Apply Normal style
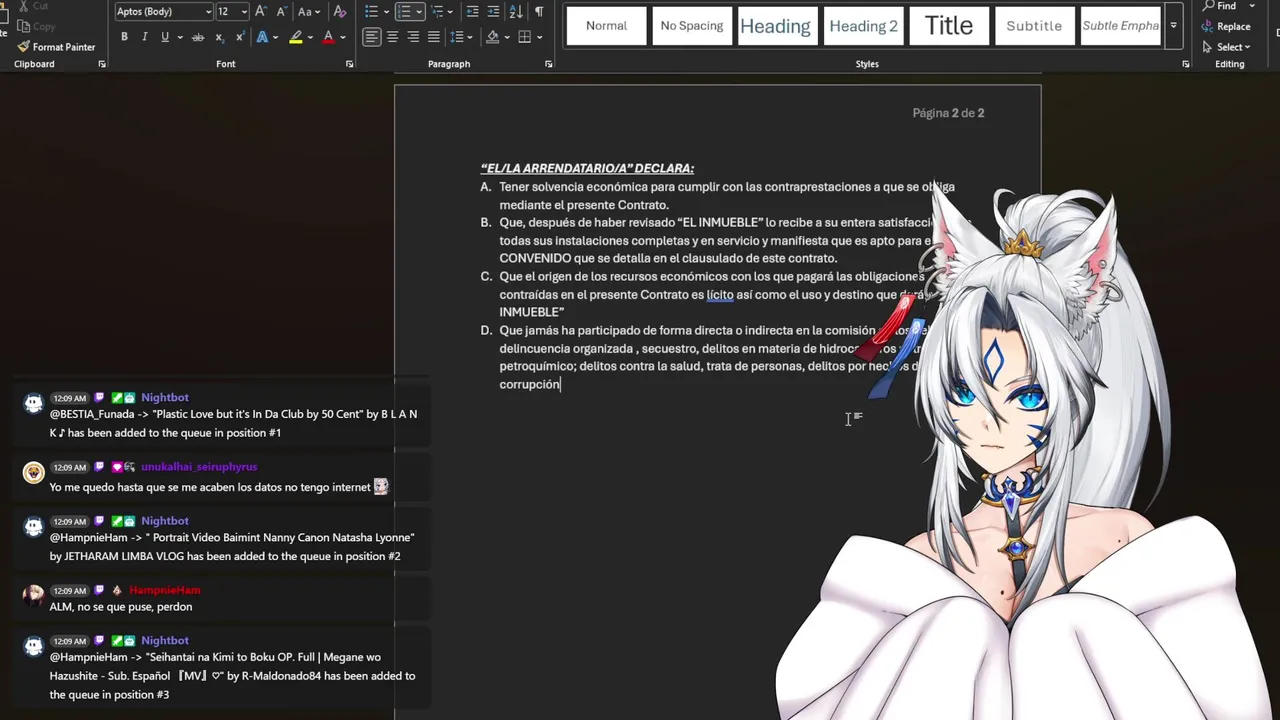This screenshot has width=1280, height=720. (606, 26)
